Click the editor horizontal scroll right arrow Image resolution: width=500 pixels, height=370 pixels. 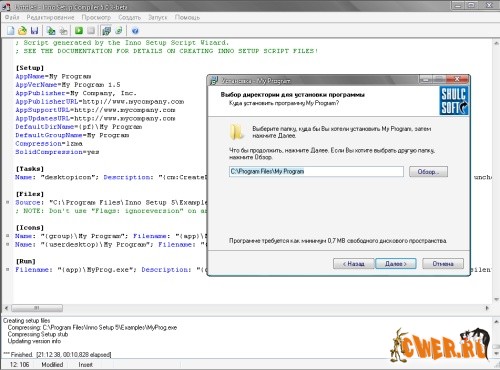click(x=487, y=308)
